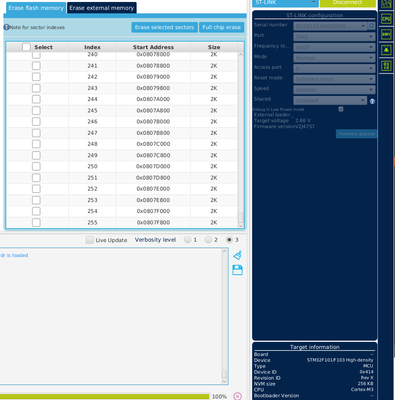Viewport: 395px width, 400px height.
Task: Click the Index column header
Action: point(92,47)
